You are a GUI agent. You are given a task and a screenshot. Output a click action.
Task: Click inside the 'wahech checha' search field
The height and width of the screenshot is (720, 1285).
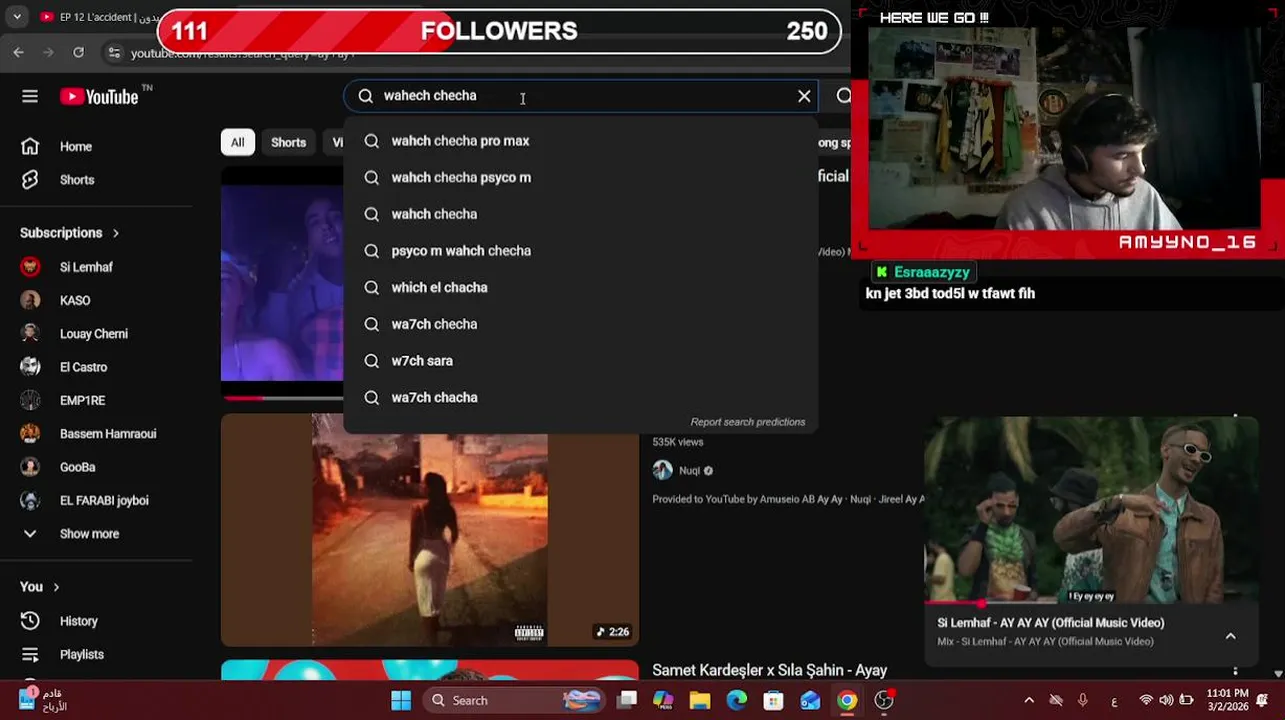click(580, 96)
